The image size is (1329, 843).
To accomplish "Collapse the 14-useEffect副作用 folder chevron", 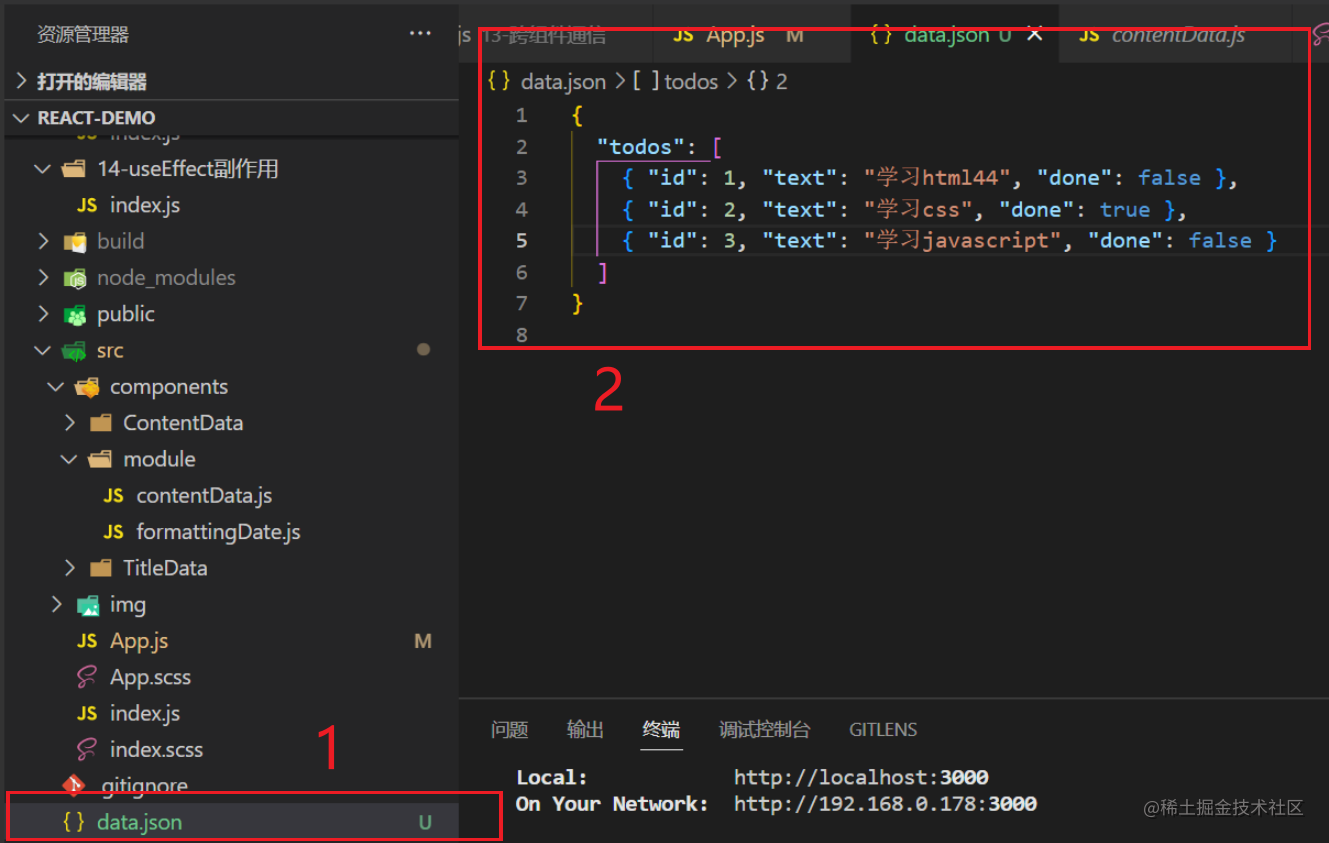I will pos(43,169).
